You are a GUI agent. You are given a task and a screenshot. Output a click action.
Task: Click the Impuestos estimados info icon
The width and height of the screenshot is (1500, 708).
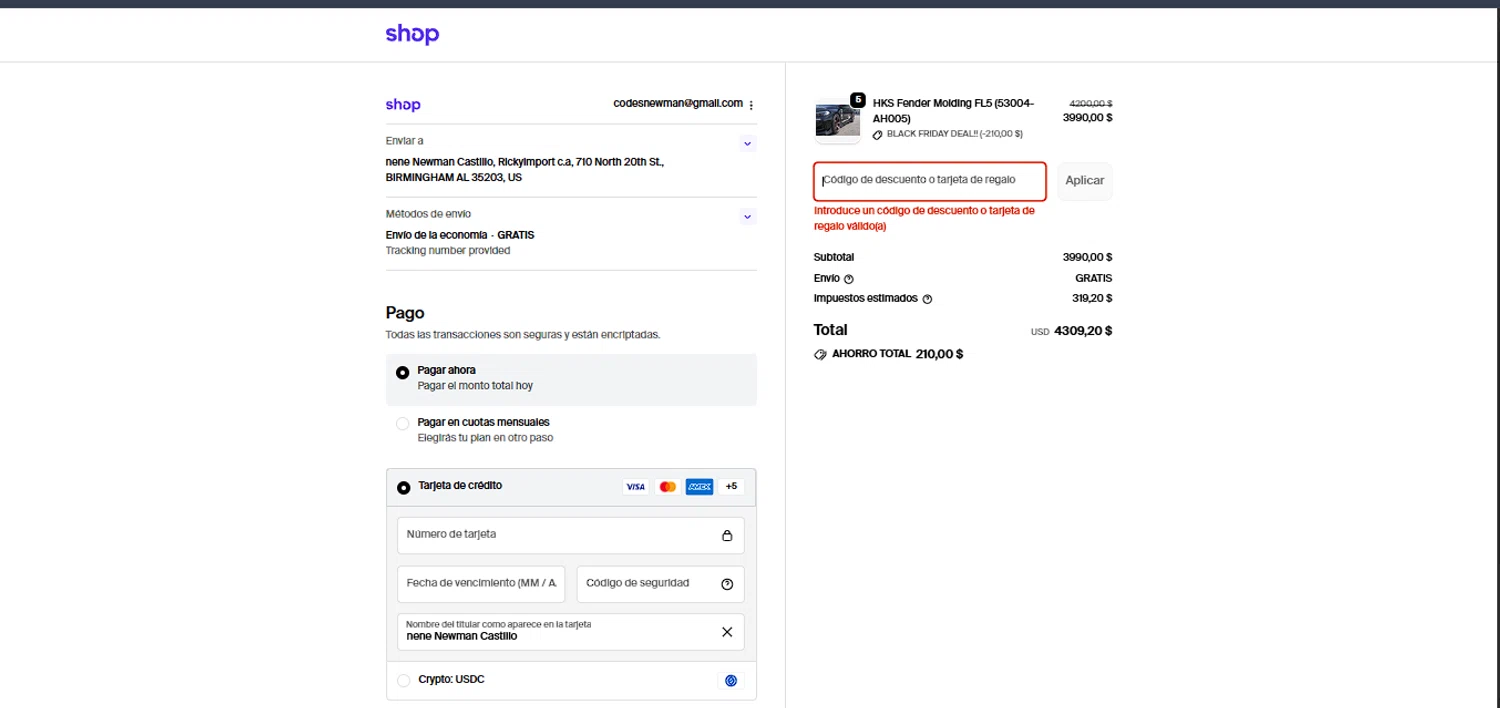pos(927,299)
